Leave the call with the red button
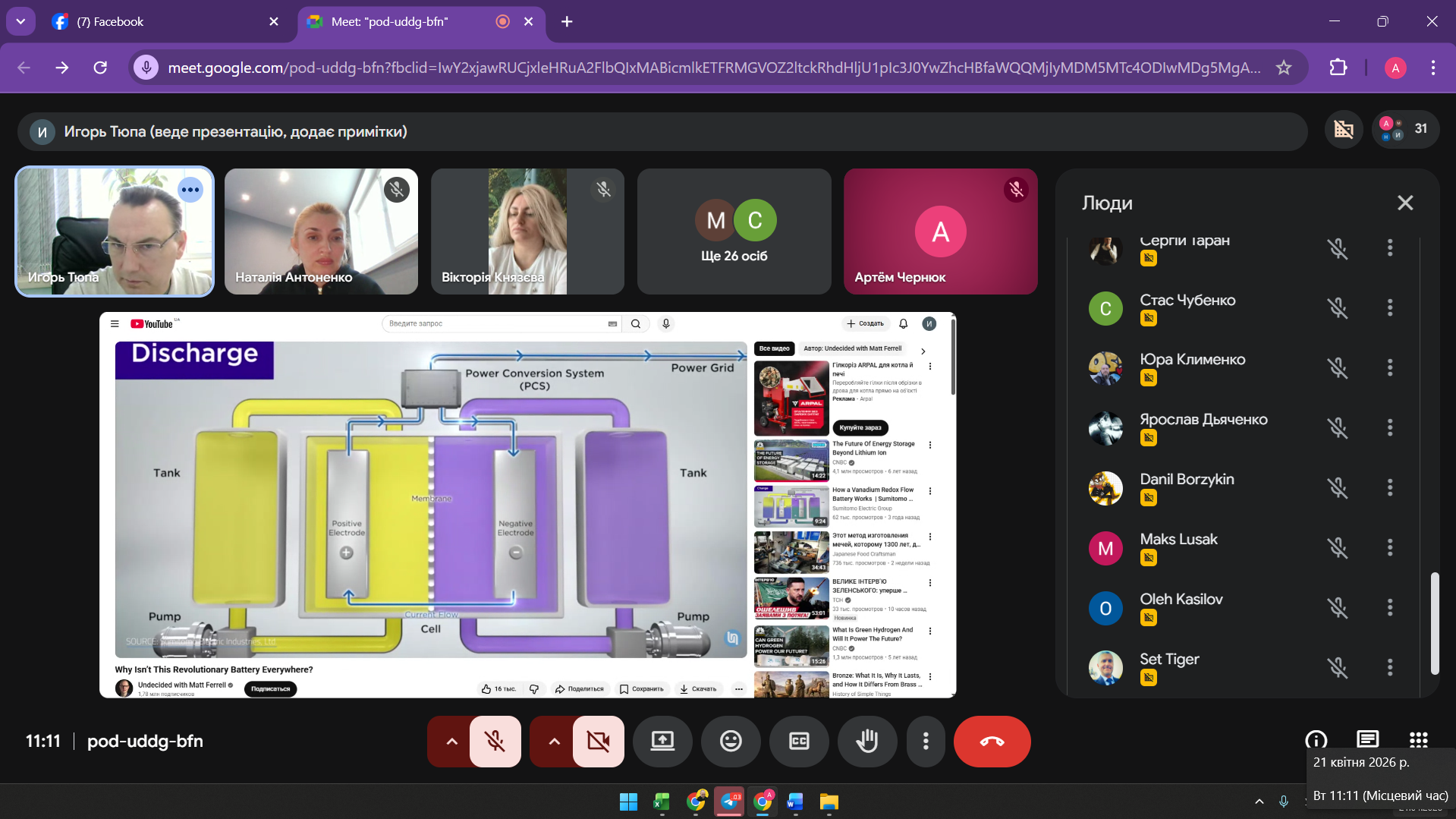The width and height of the screenshot is (1456, 819). [992, 742]
